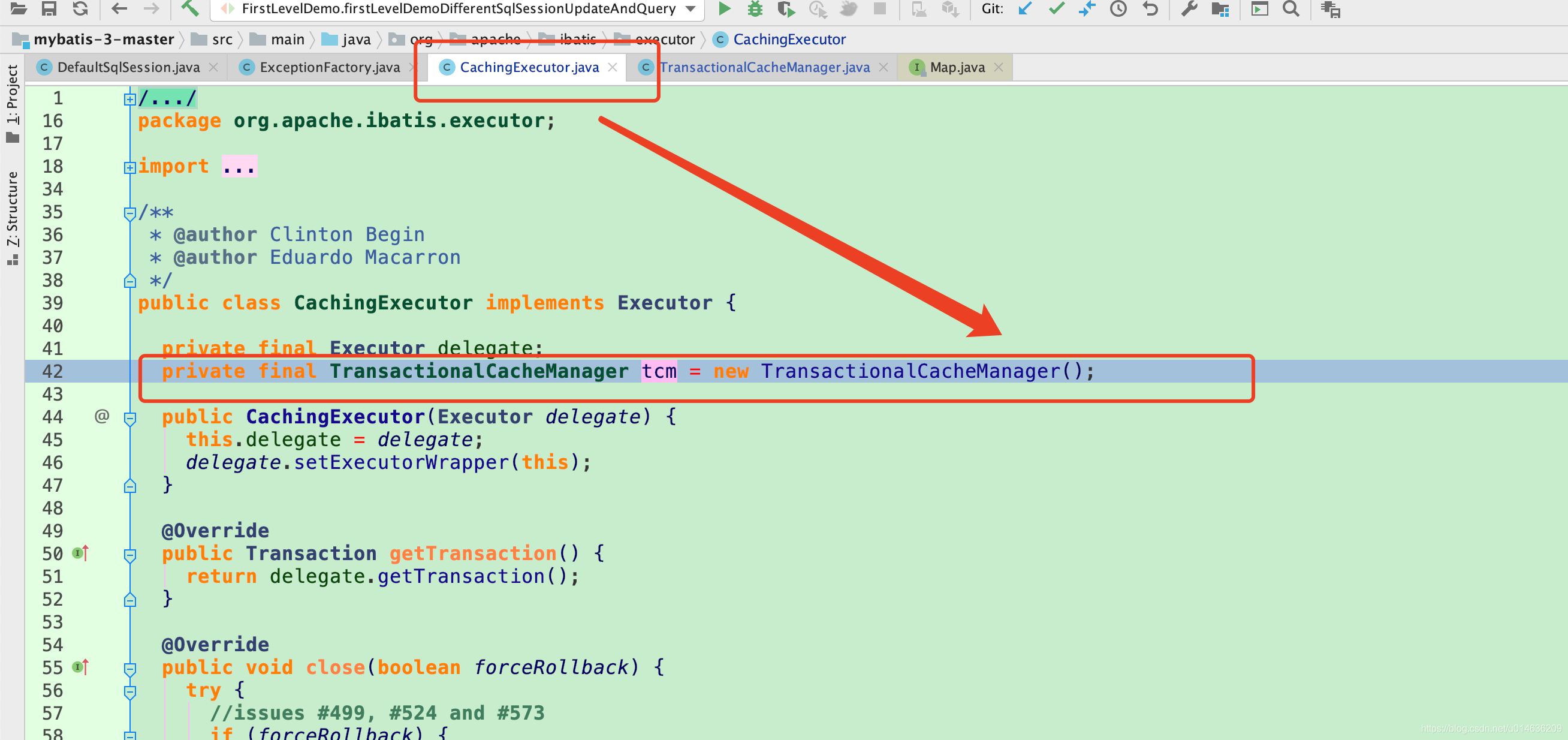The image size is (1568, 740).
Task: Run the configuration with green play icon
Action: point(723,8)
